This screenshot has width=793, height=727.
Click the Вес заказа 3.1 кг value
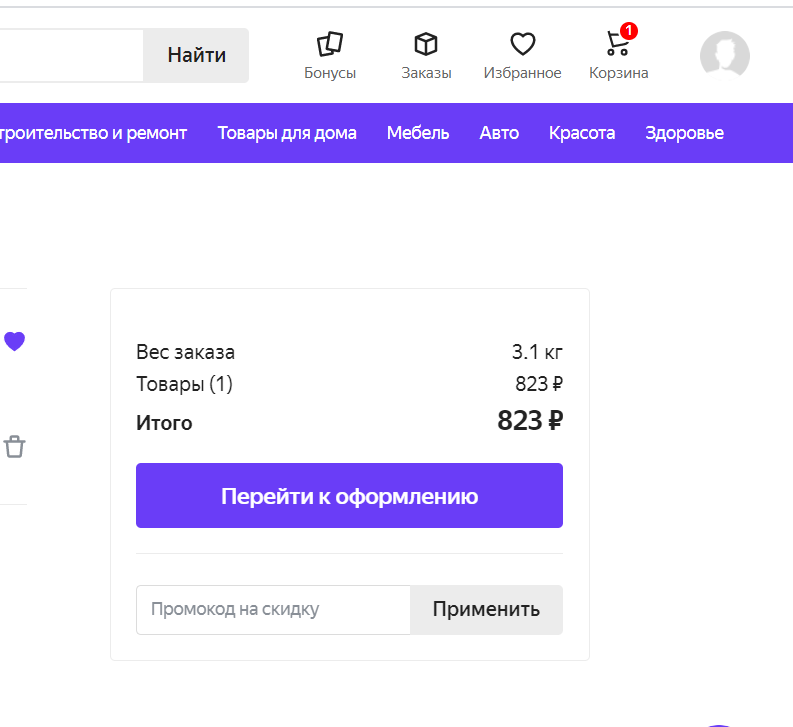[x=537, y=352]
